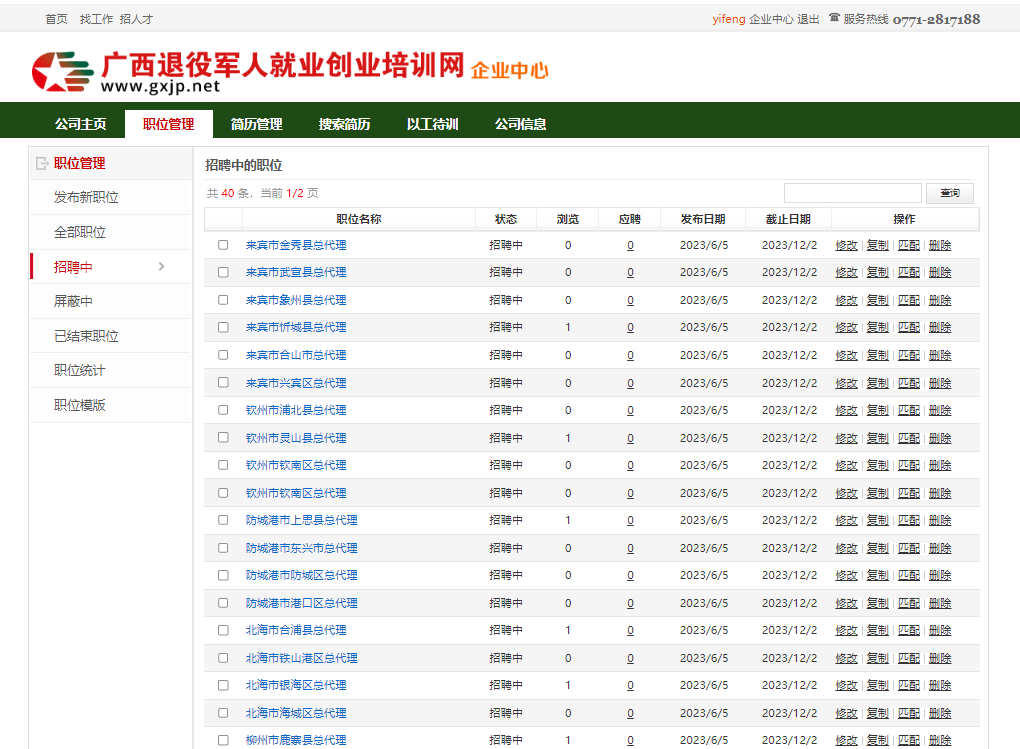Switch to 公司信息 tab
Viewport: 1020px width, 749px height.
coord(520,124)
